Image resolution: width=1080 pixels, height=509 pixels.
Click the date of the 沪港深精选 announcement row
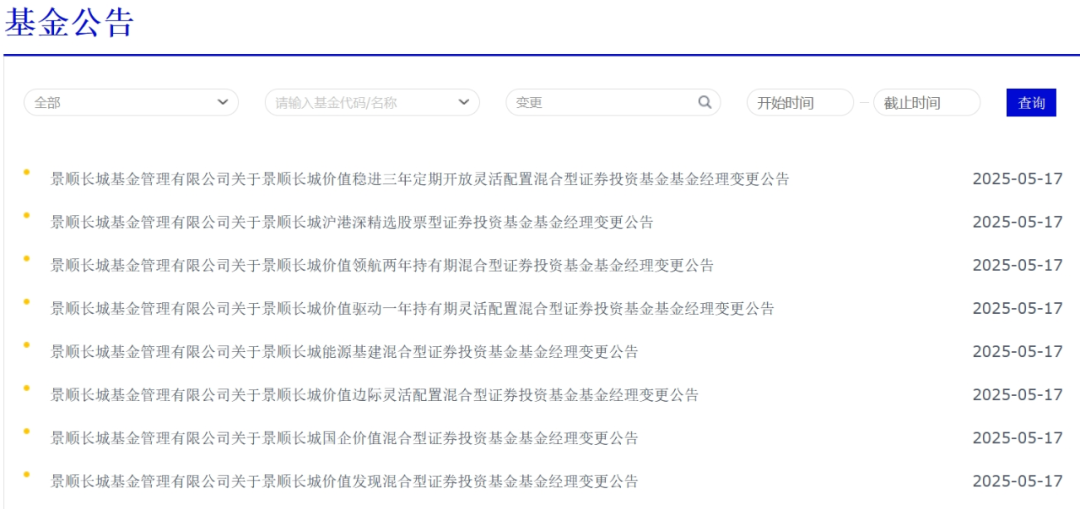pyautogui.click(x=1017, y=222)
